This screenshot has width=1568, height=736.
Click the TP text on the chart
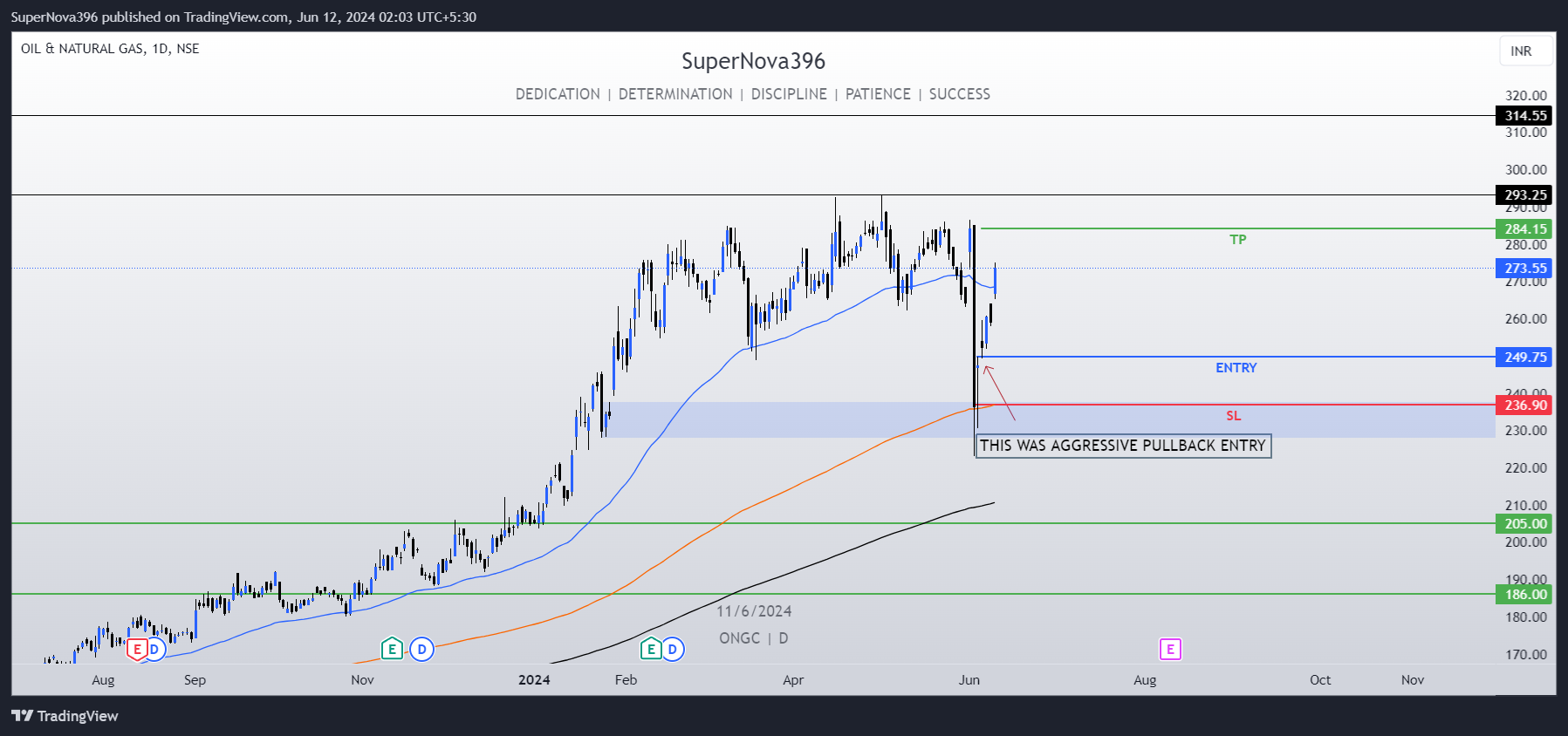tap(1237, 239)
